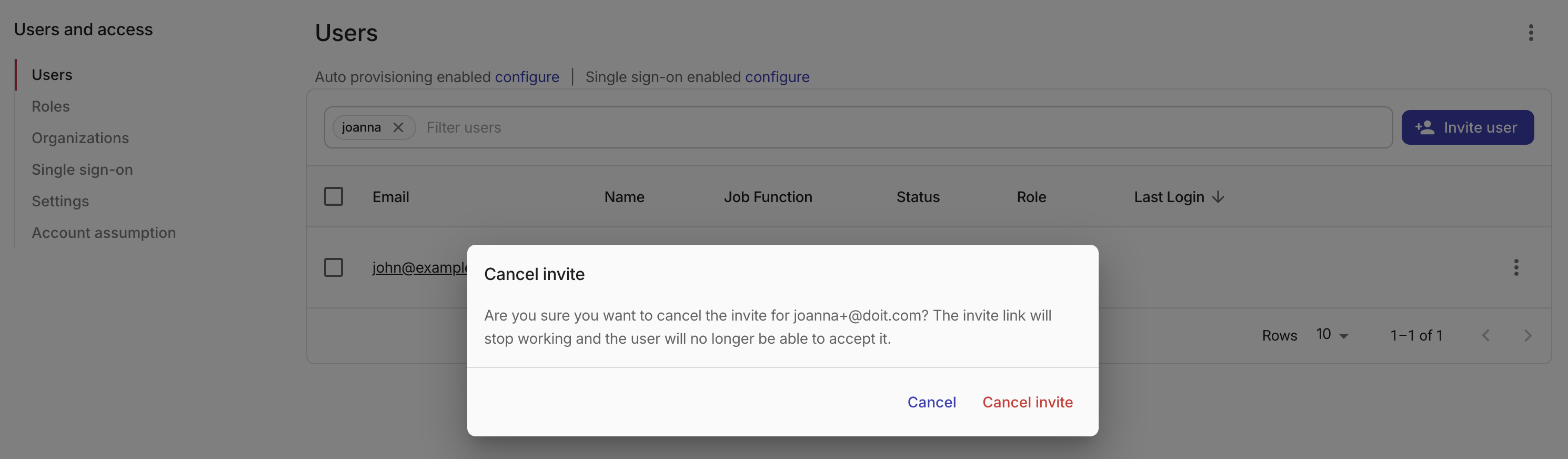Remove the joanna filter chip
1568x459 pixels.
coord(398,127)
